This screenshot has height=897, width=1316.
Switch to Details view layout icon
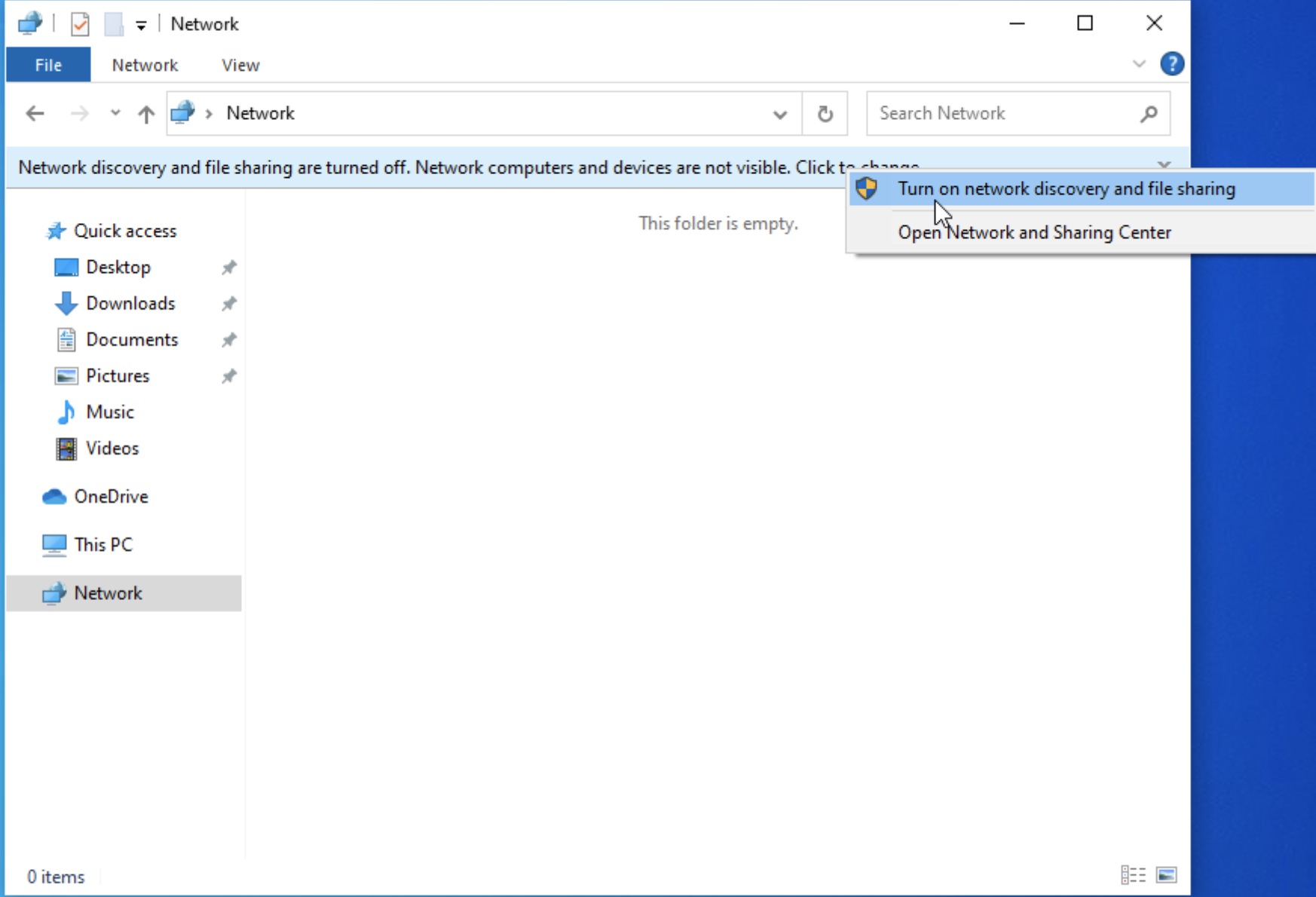pos(1133,874)
